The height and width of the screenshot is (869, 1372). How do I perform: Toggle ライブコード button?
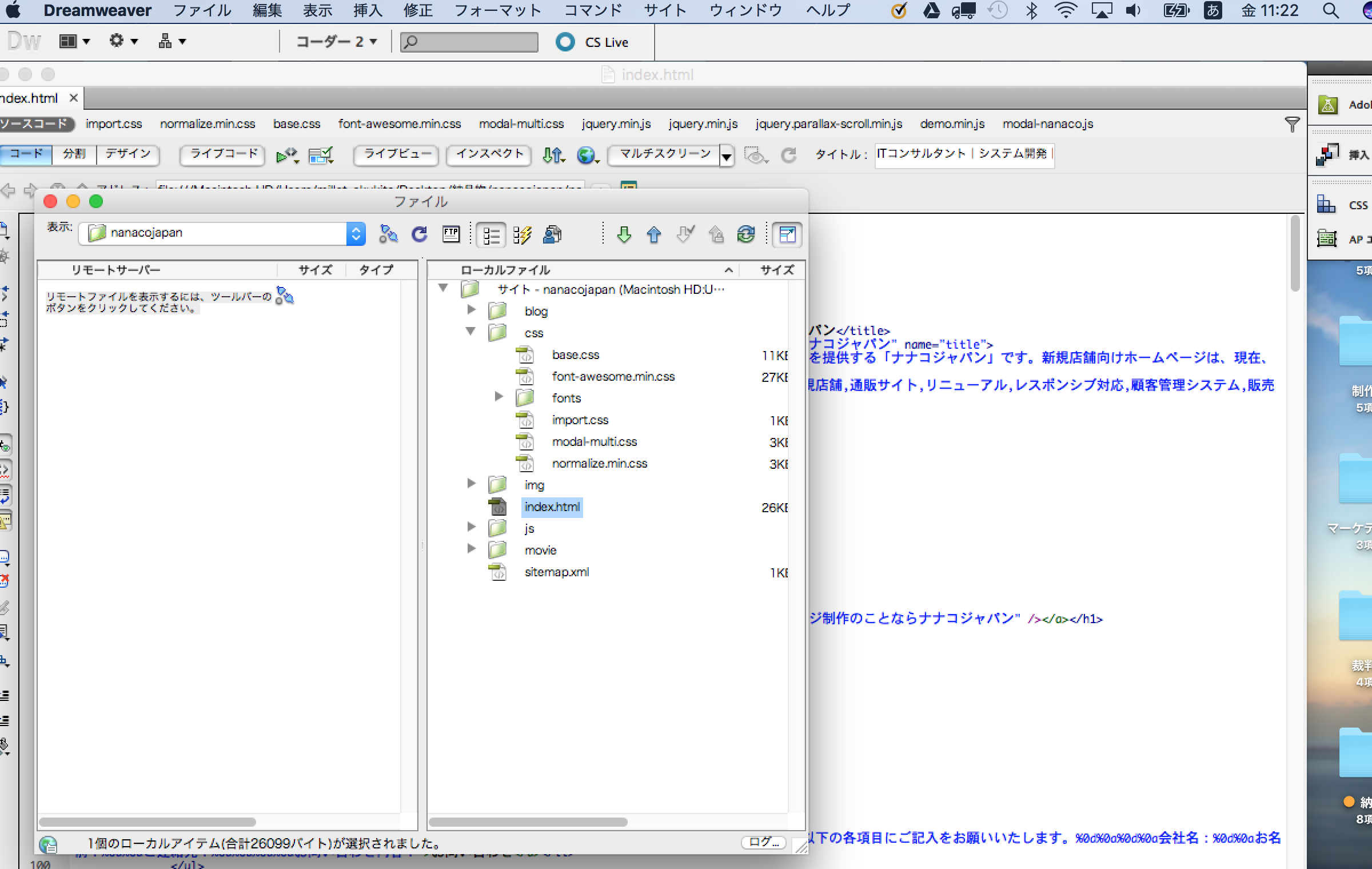click(x=223, y=154)
